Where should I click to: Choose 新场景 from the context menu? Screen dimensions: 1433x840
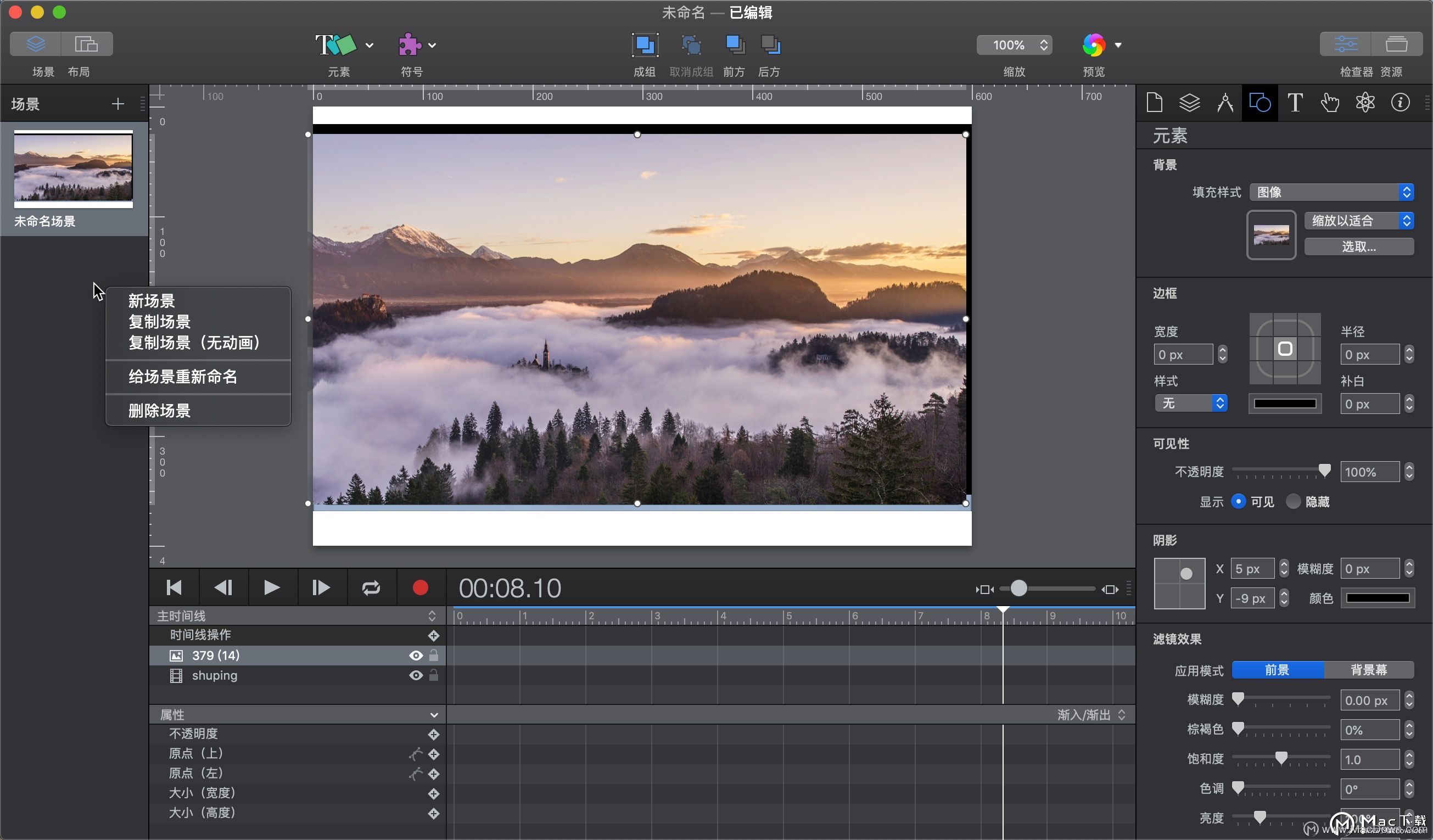(198, 300)
